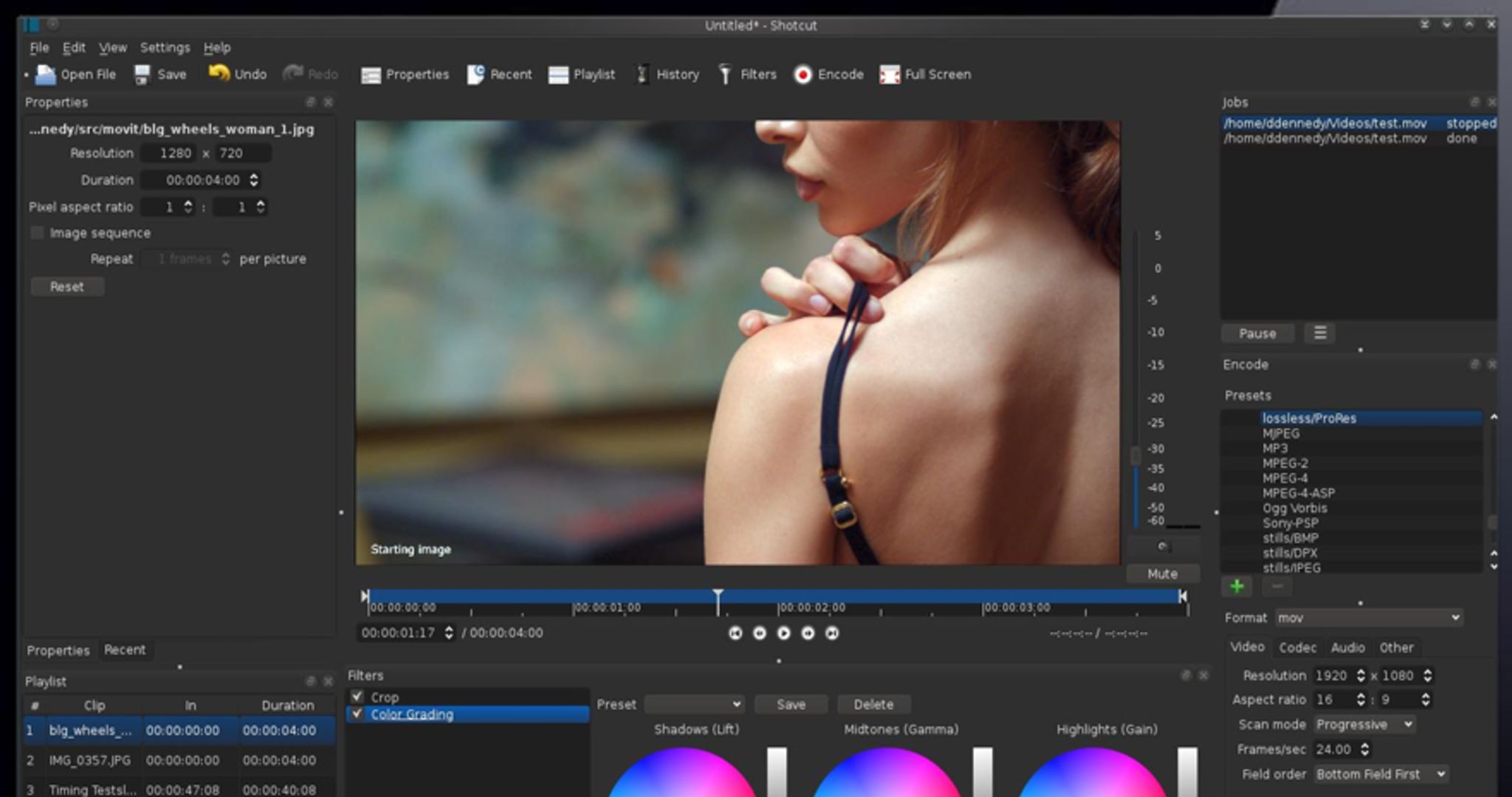This screenshot has width=1512, height=797.
Task: Open the Jobs panel hamburger menu
Action: [x=1320, y=334]
